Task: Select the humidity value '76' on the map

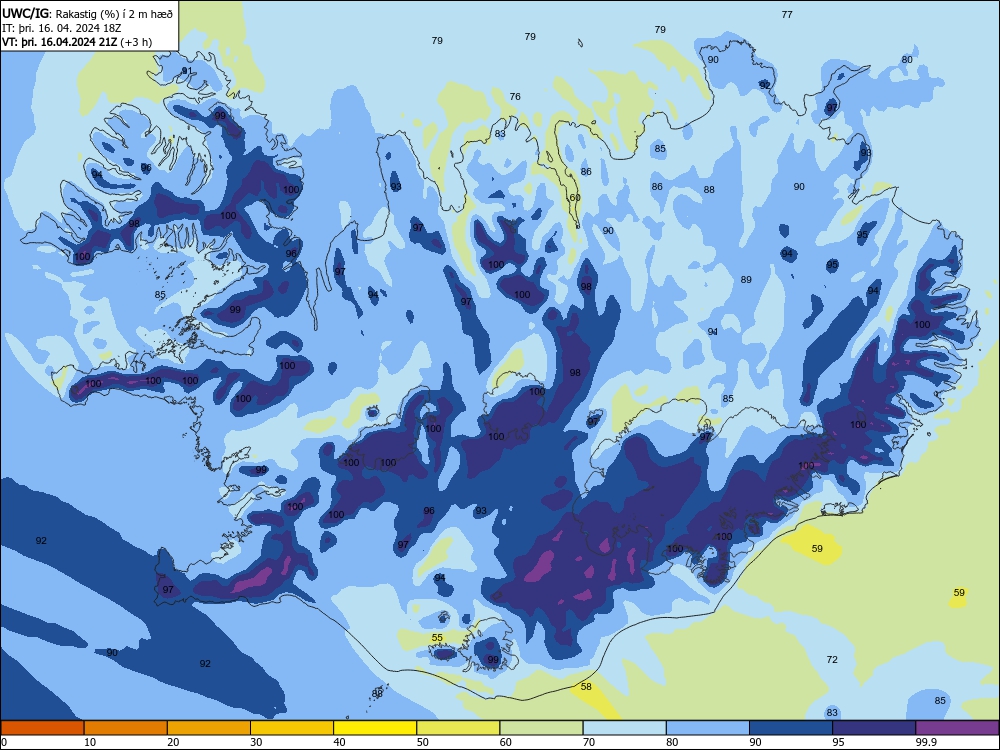Action: tap(515, 96)
